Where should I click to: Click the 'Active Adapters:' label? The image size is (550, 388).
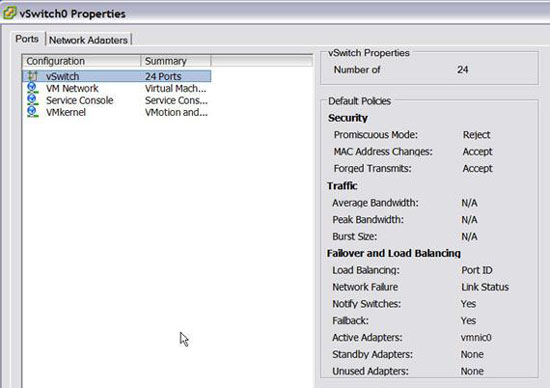pos(367,337)
